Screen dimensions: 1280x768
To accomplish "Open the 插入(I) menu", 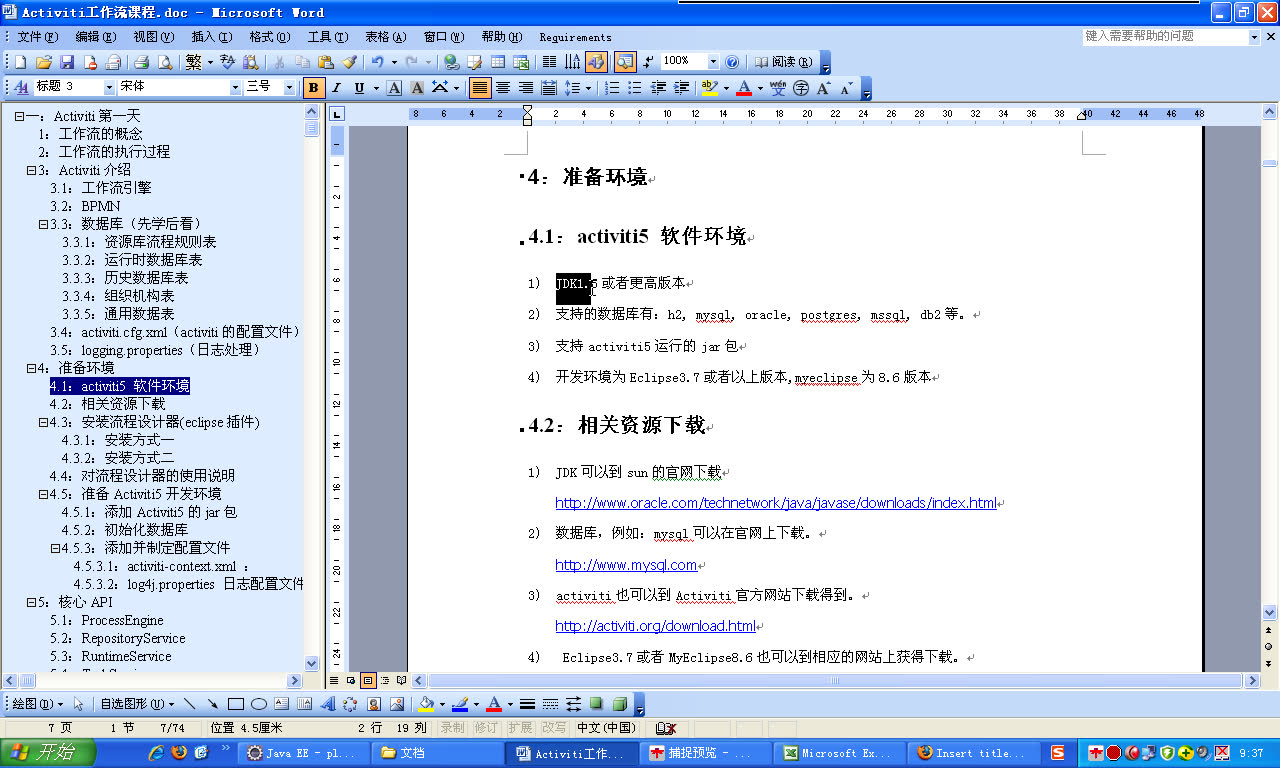I will (210, 37).
